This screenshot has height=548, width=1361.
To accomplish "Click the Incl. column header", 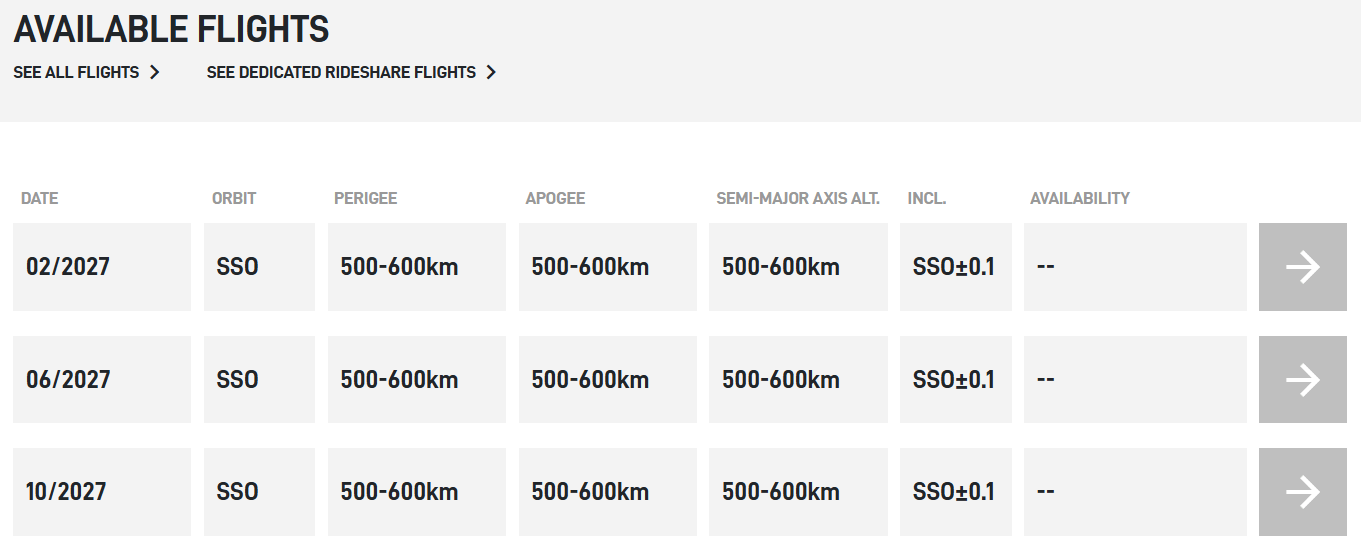I will pyautogui.click(x=927, y=198).
